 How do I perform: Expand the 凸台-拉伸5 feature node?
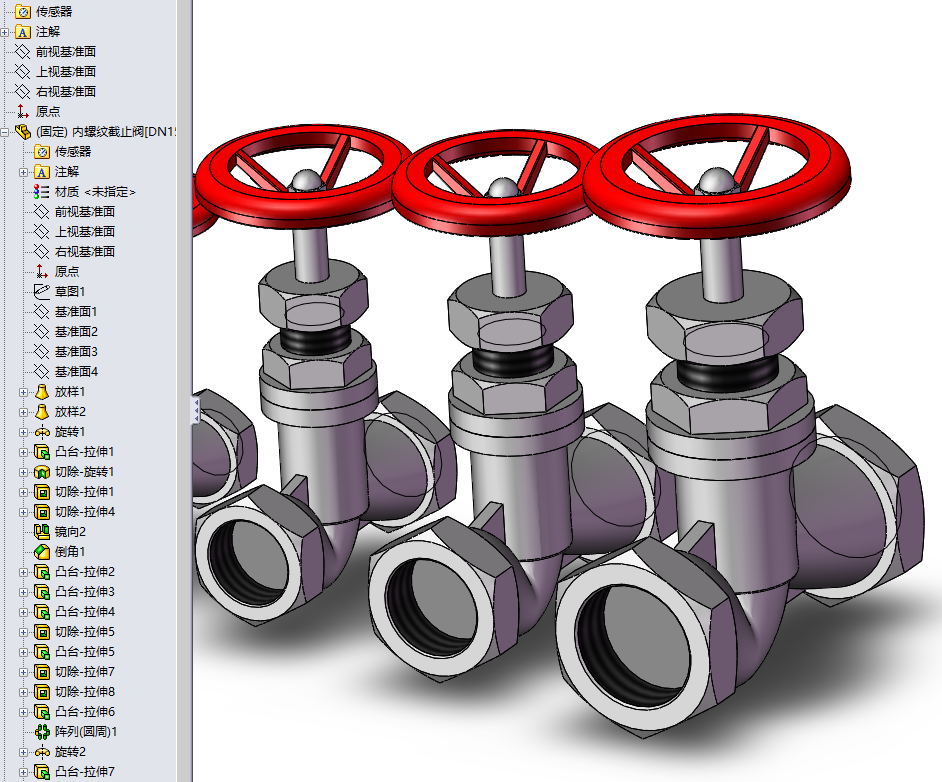(x=23, y=652)
